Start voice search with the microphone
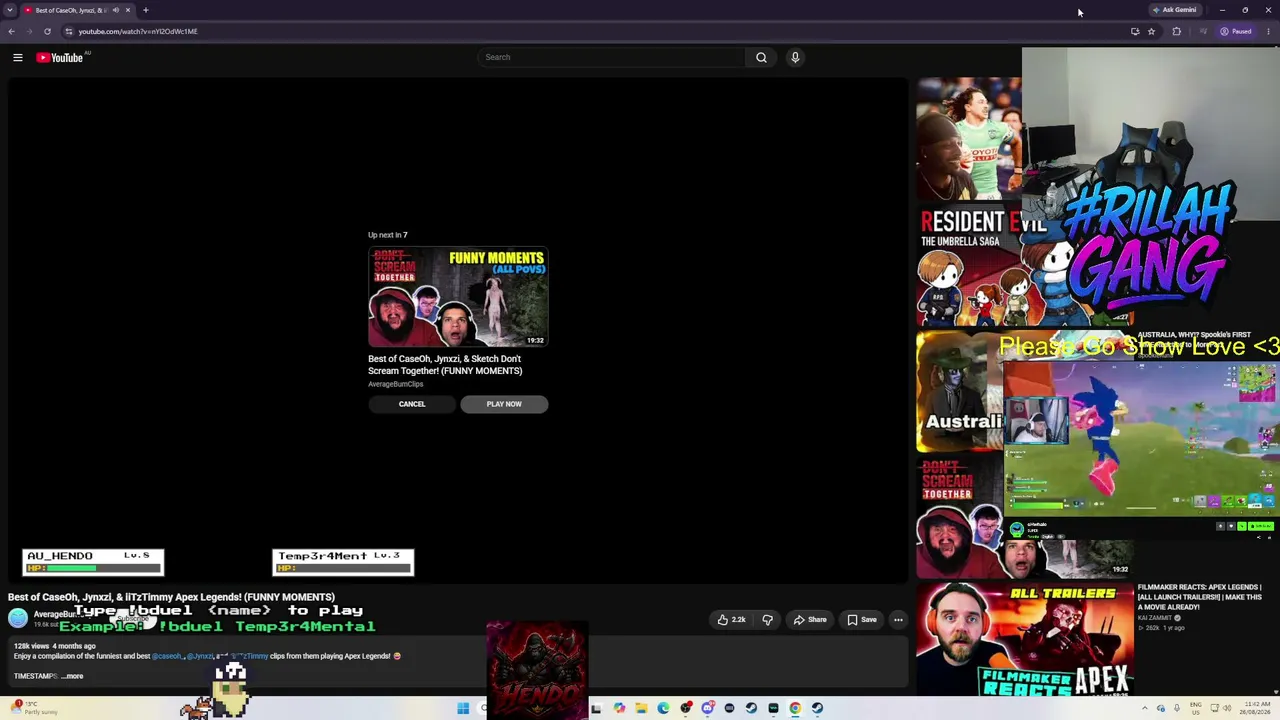Viewport: 1280px width, 720px height. pos(795,57)
